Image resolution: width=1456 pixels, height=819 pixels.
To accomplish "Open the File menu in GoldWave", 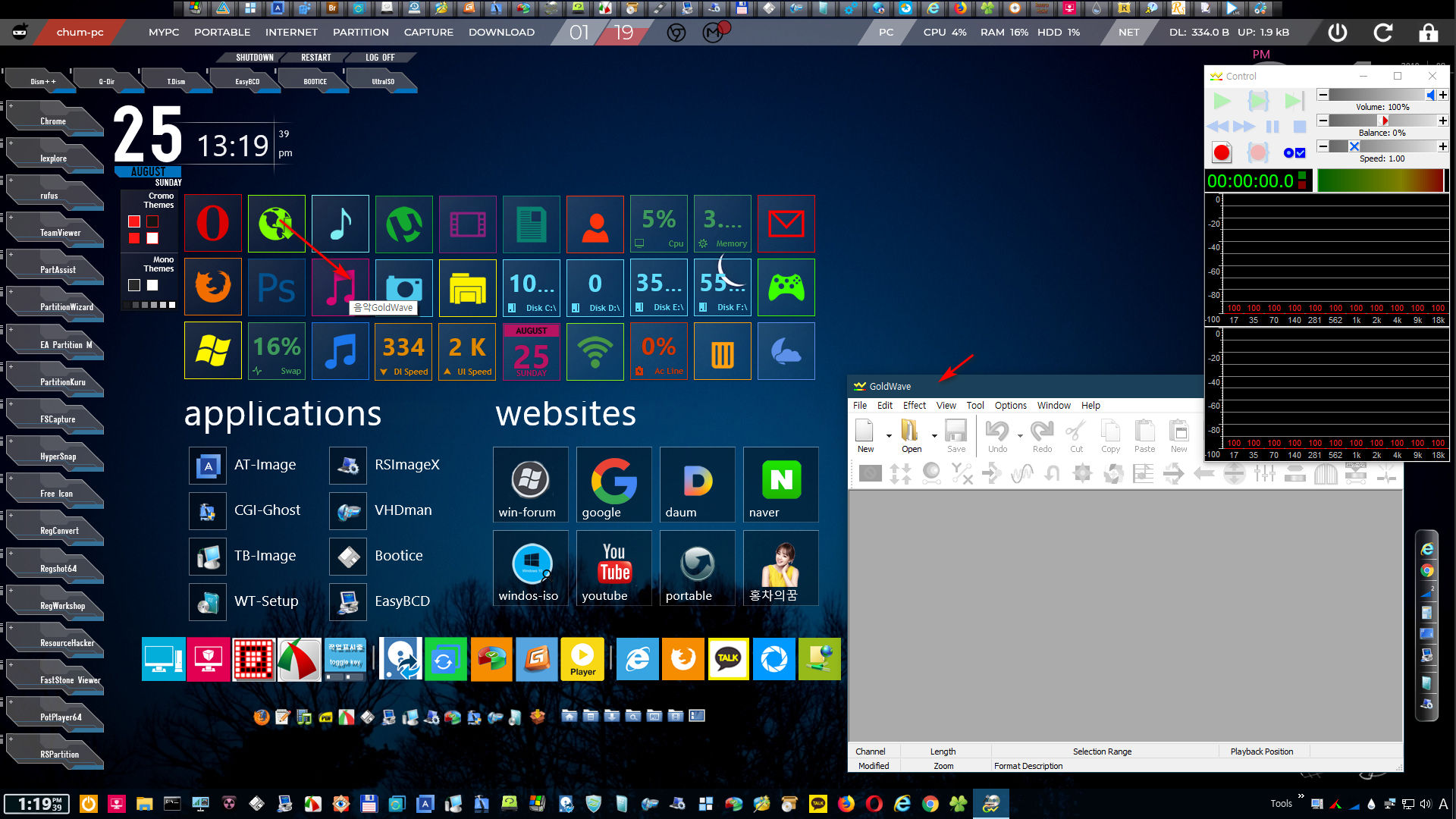I will click(860, 406).
